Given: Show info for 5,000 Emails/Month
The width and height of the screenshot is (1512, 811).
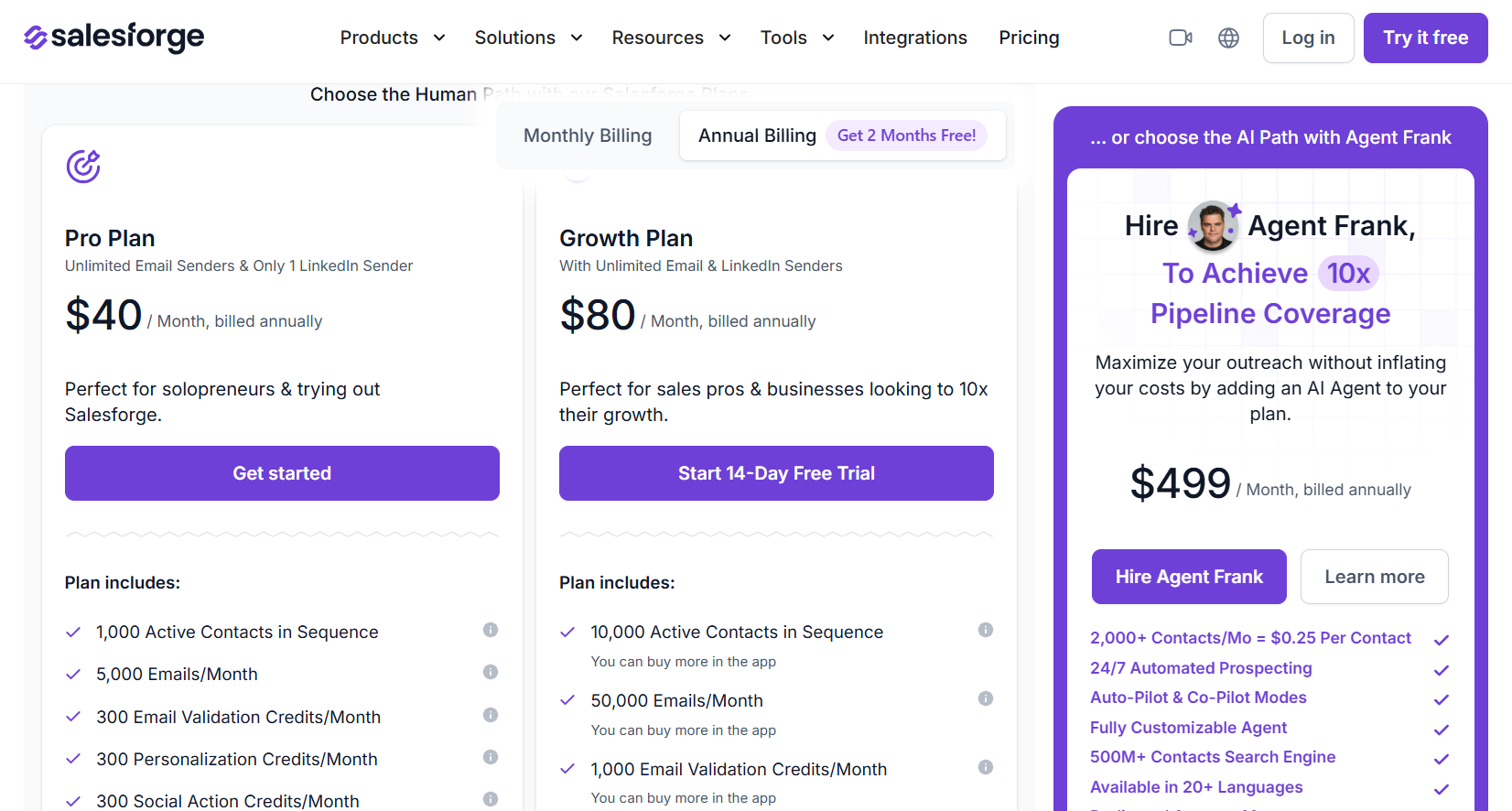Looking at the screenshot, I should point(491,672).
